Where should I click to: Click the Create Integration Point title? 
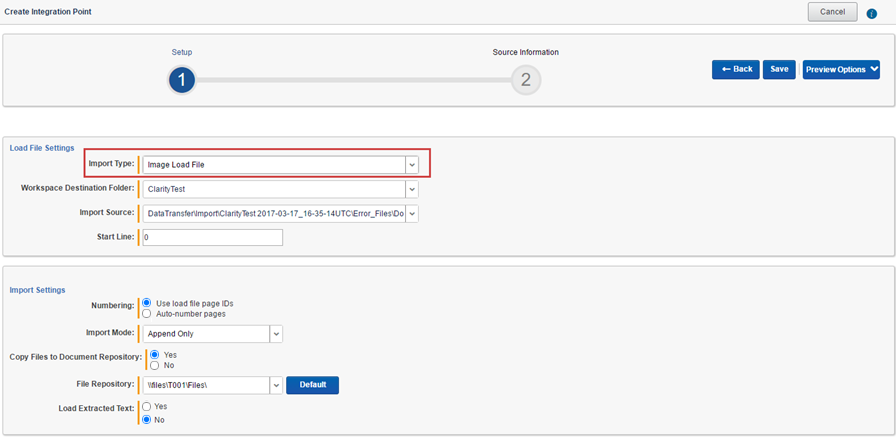pyautogui.click(x=48, y=11)
